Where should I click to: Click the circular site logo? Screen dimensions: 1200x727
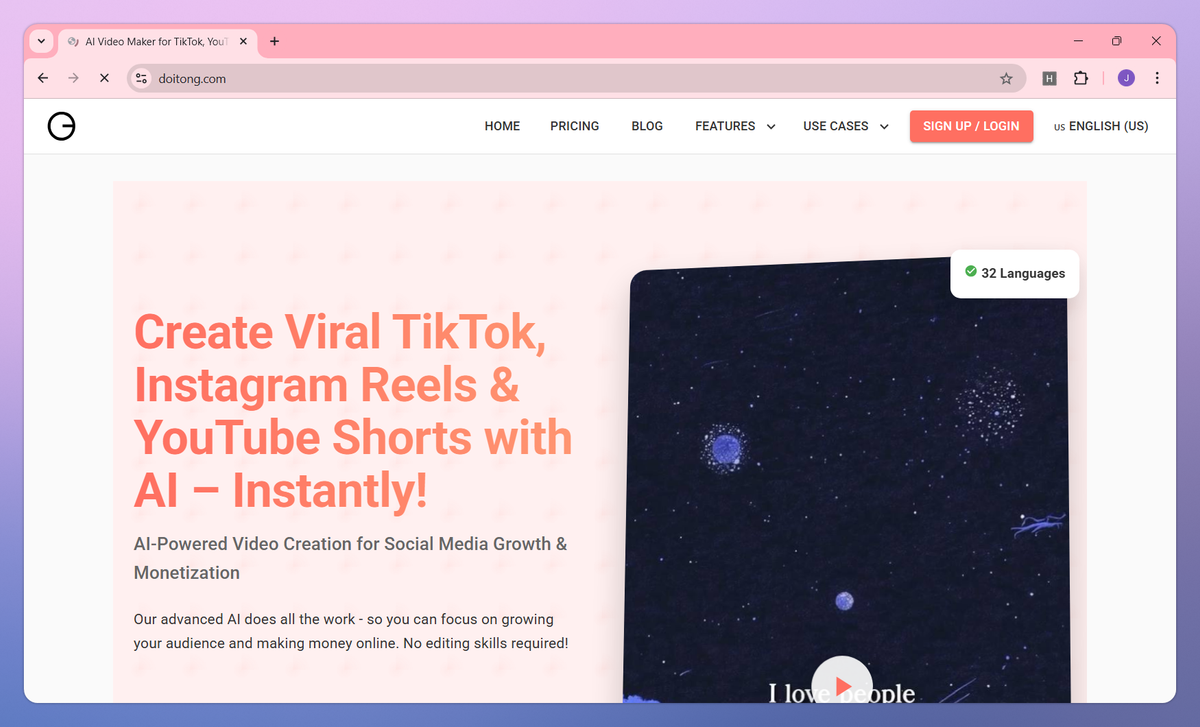click(61, 126)
